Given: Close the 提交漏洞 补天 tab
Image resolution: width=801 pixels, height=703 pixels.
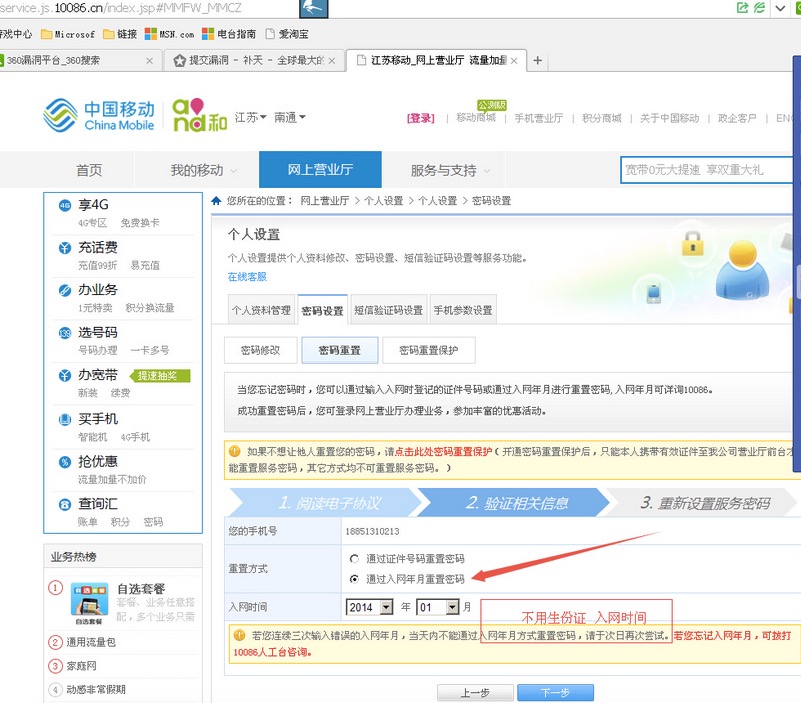Looking at the screenshot, I should pos(332,61).
